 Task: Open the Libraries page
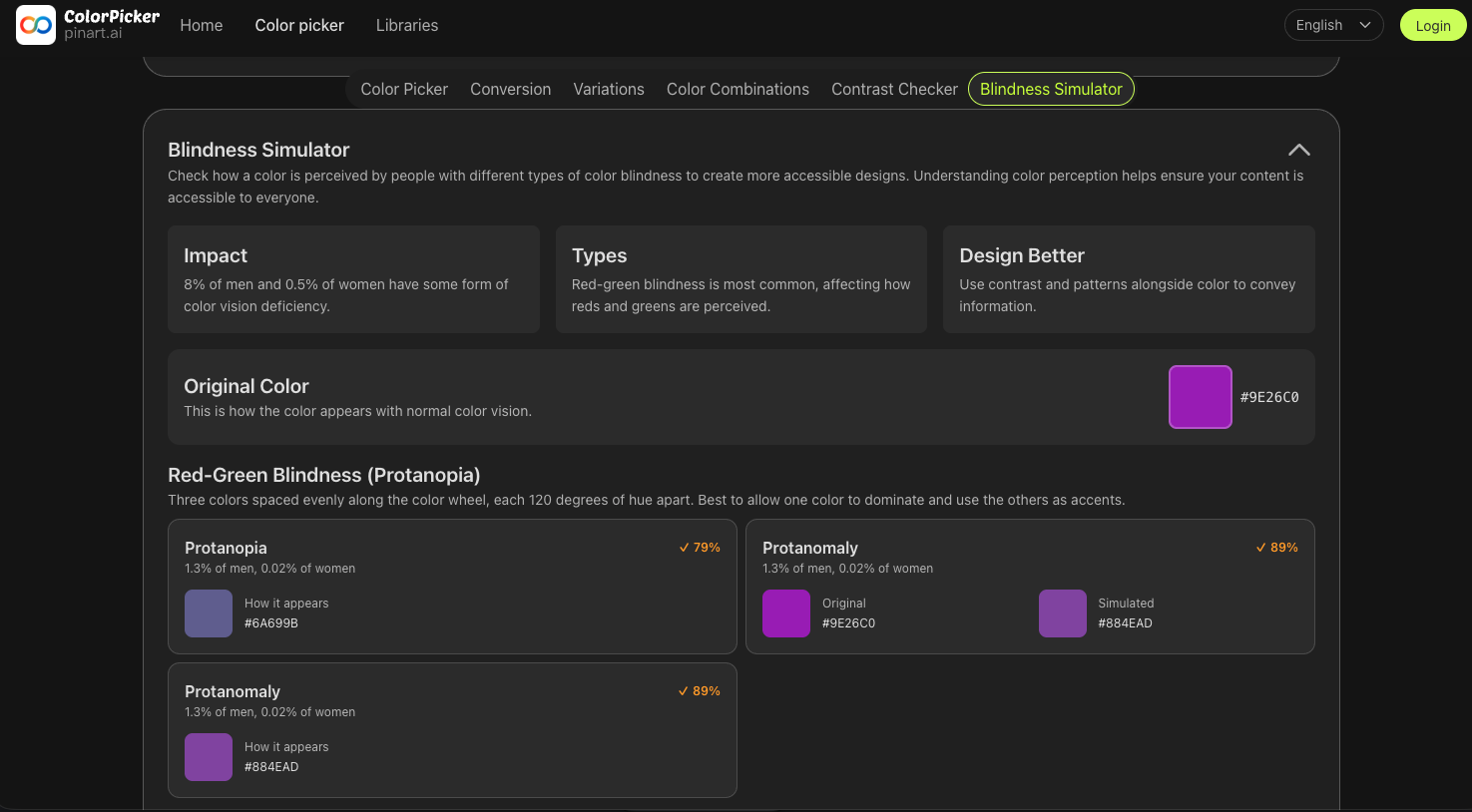(x=406, y=25)
